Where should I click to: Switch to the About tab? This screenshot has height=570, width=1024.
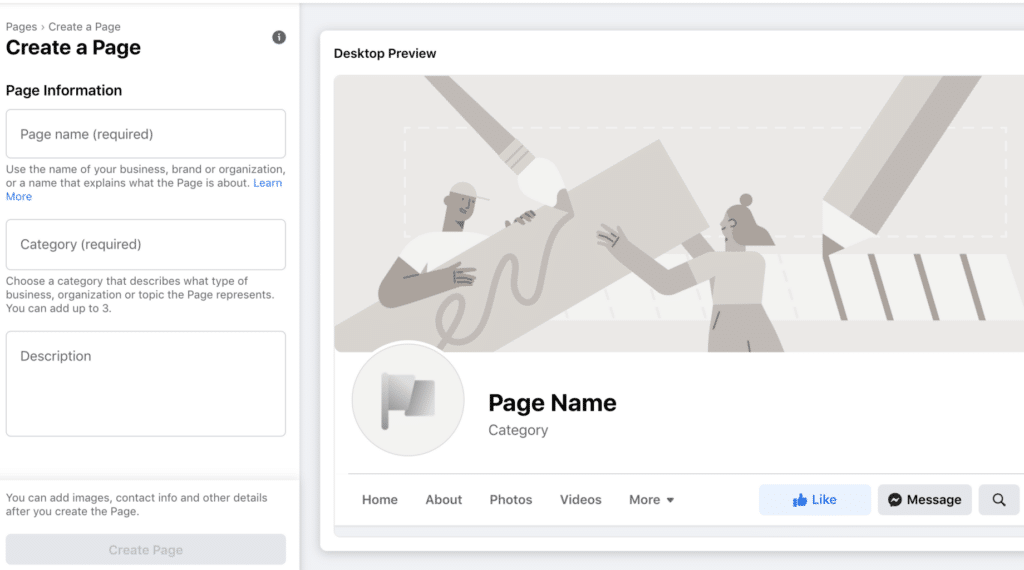[x=444, y=500]
